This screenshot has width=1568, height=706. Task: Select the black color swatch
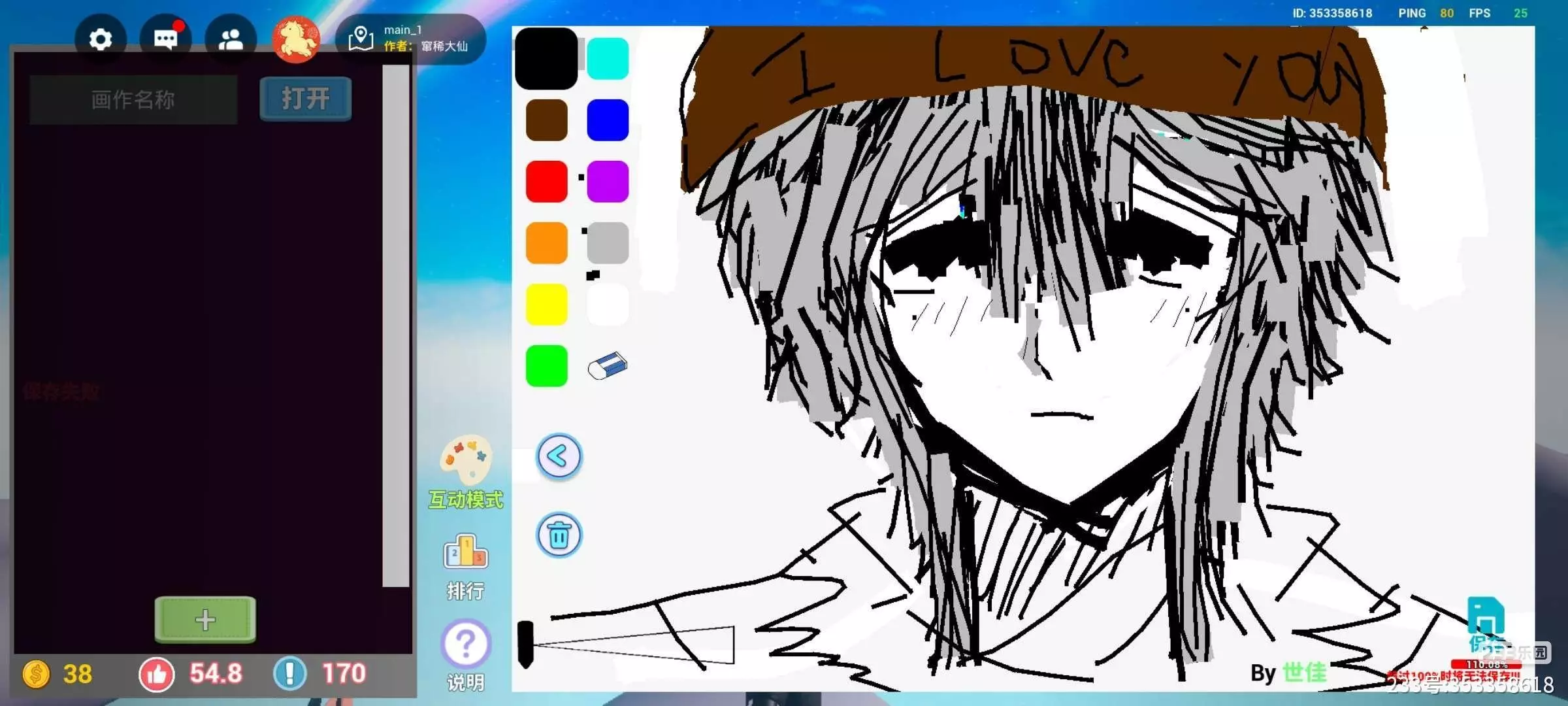[546, 59]
